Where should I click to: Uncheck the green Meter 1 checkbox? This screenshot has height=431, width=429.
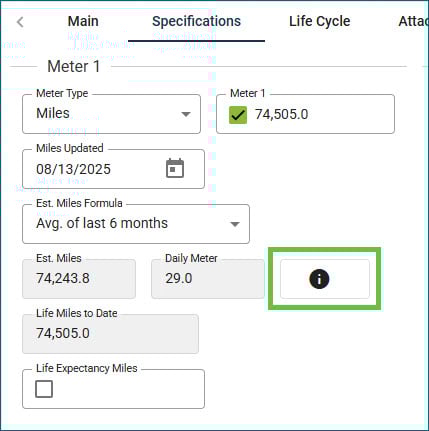tap(238, 115)
